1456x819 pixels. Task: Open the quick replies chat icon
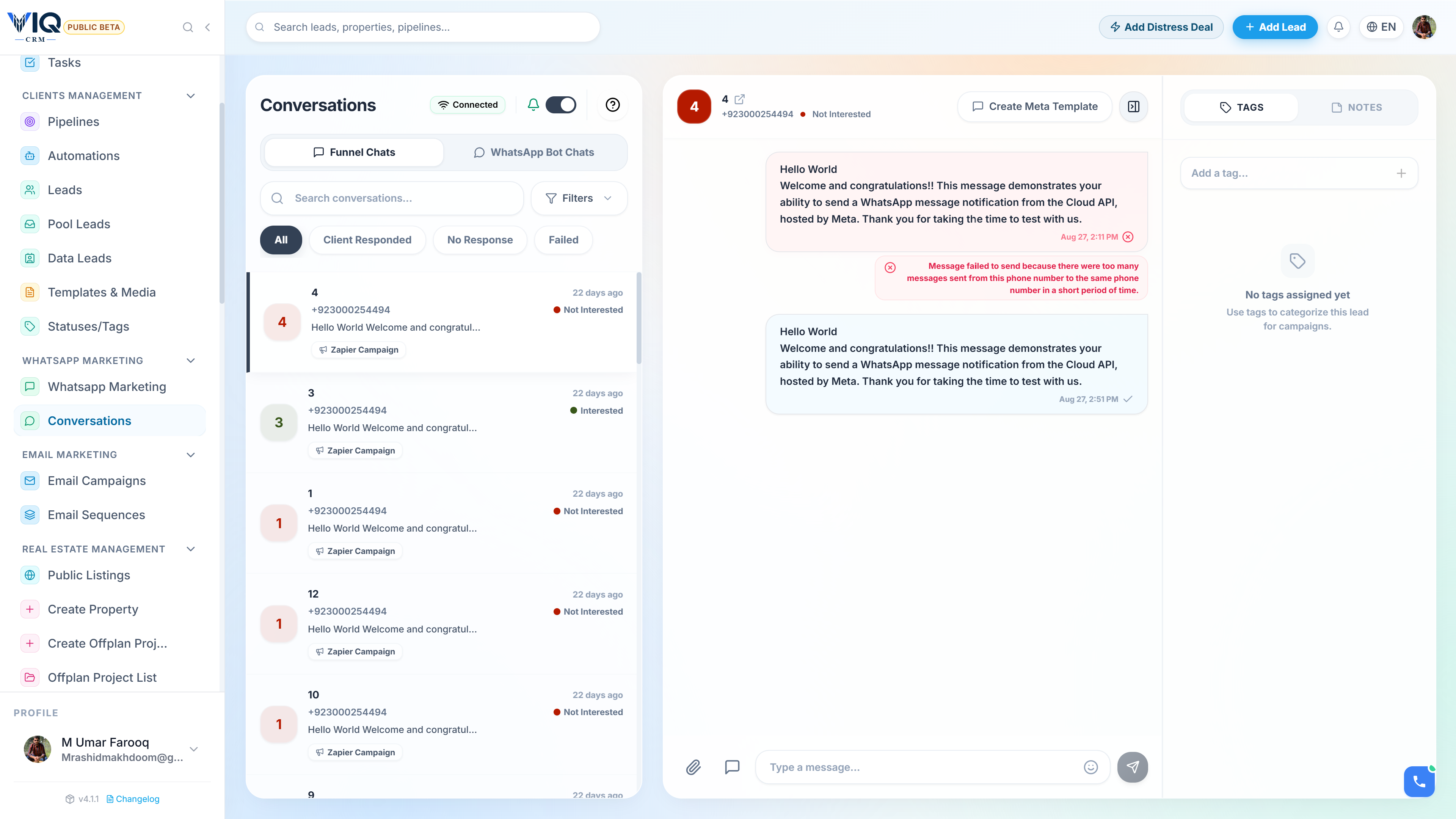point(732,767)
